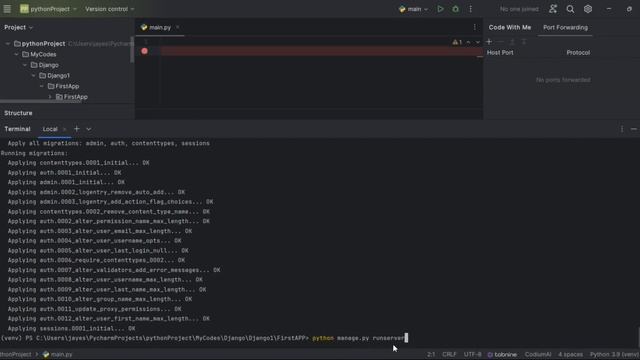
Task: Click the CRLF line separator setting
Action: click(x=449, y=355)
